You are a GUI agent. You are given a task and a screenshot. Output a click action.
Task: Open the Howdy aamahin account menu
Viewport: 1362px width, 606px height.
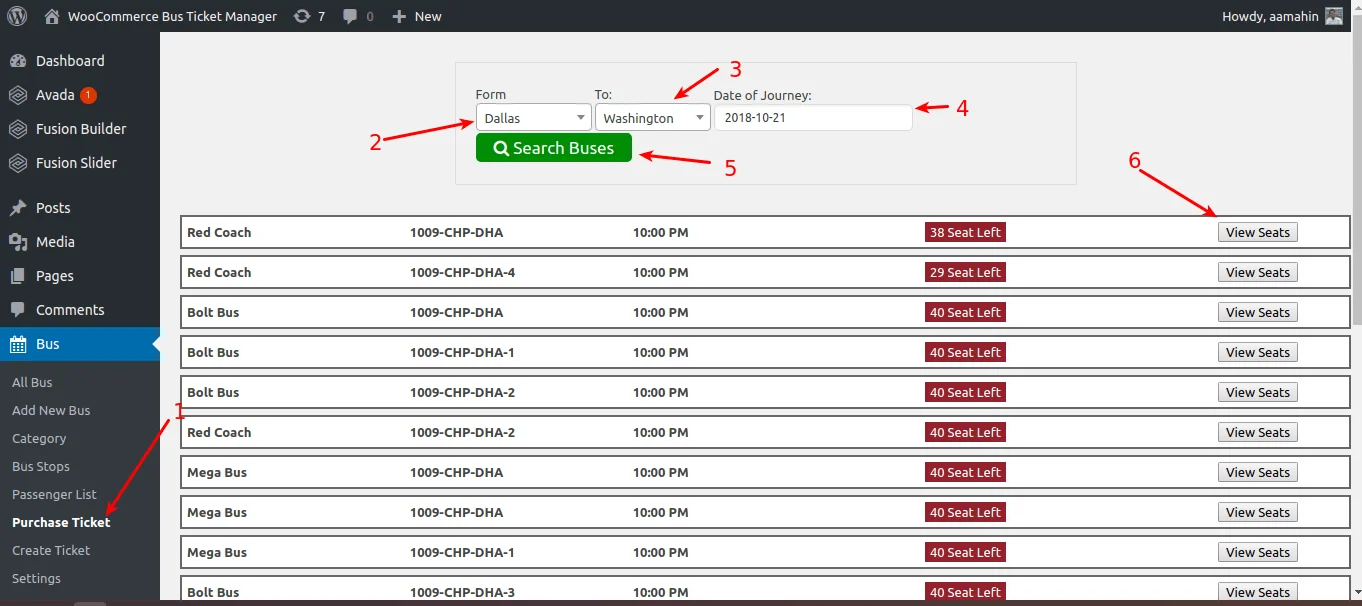pyautogui.click(x=1272, y=15)
